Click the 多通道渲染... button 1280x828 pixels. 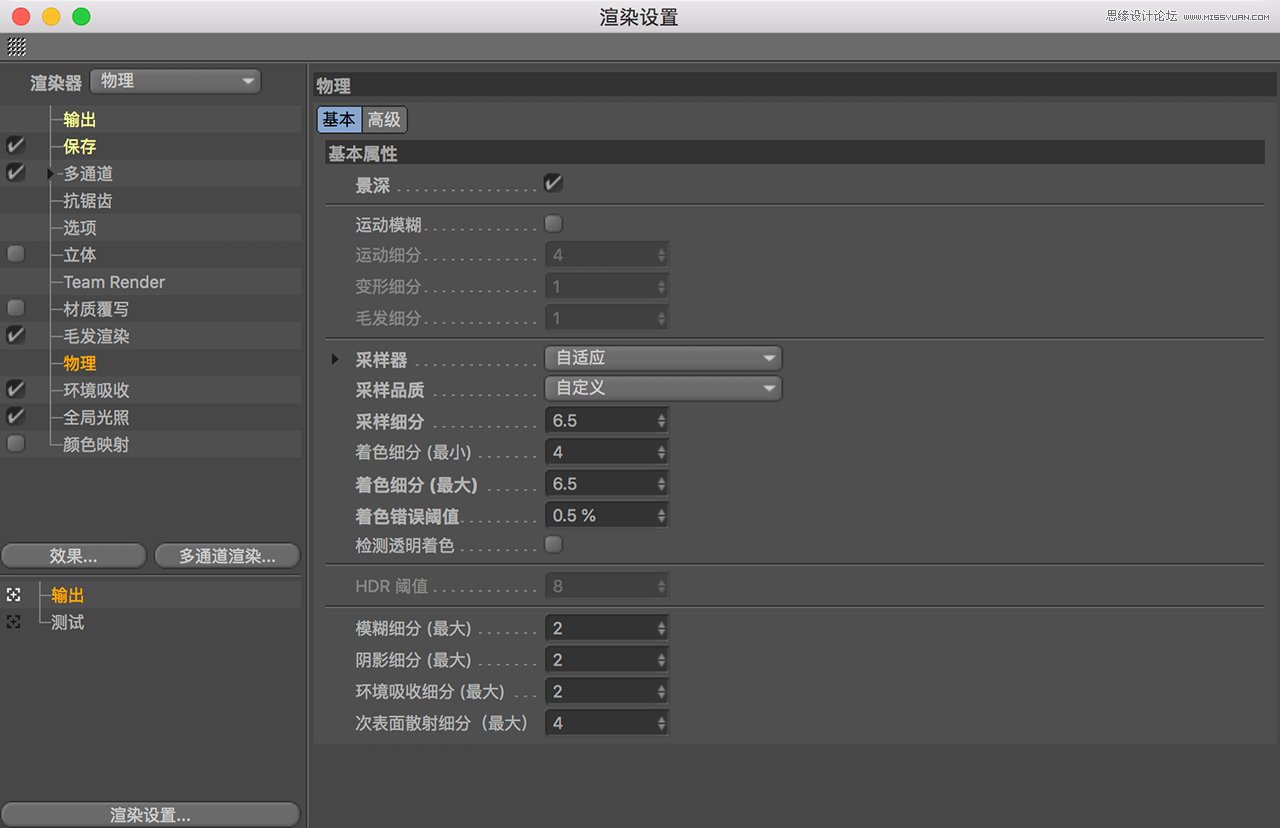pyautogui.click(x=227, y=555)
